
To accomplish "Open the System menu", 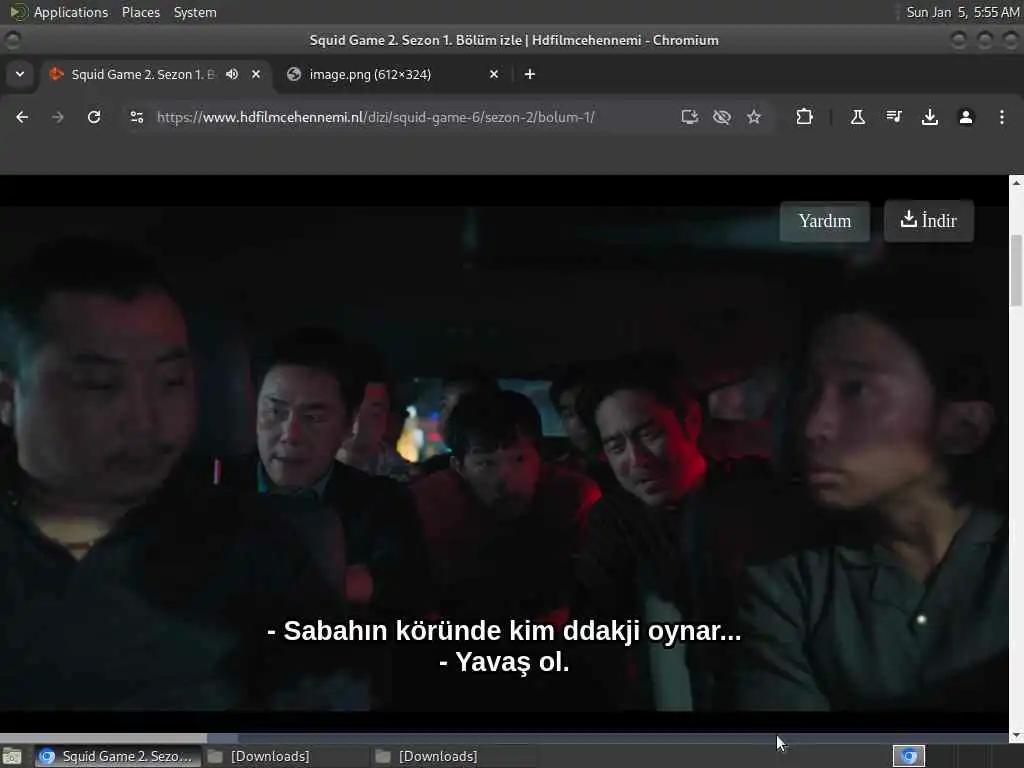I will tap(195, 12).
